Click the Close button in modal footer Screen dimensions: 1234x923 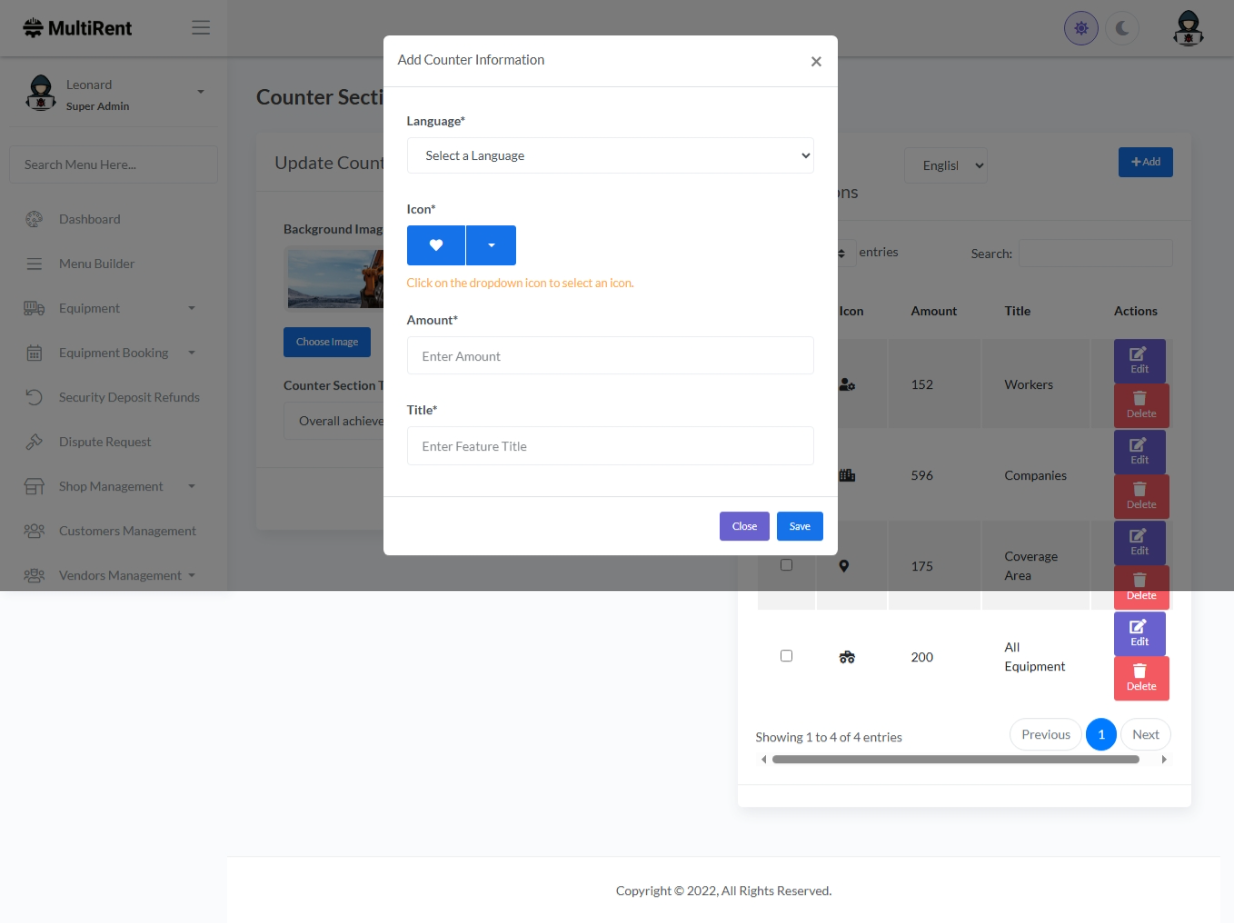pos(744,526)
